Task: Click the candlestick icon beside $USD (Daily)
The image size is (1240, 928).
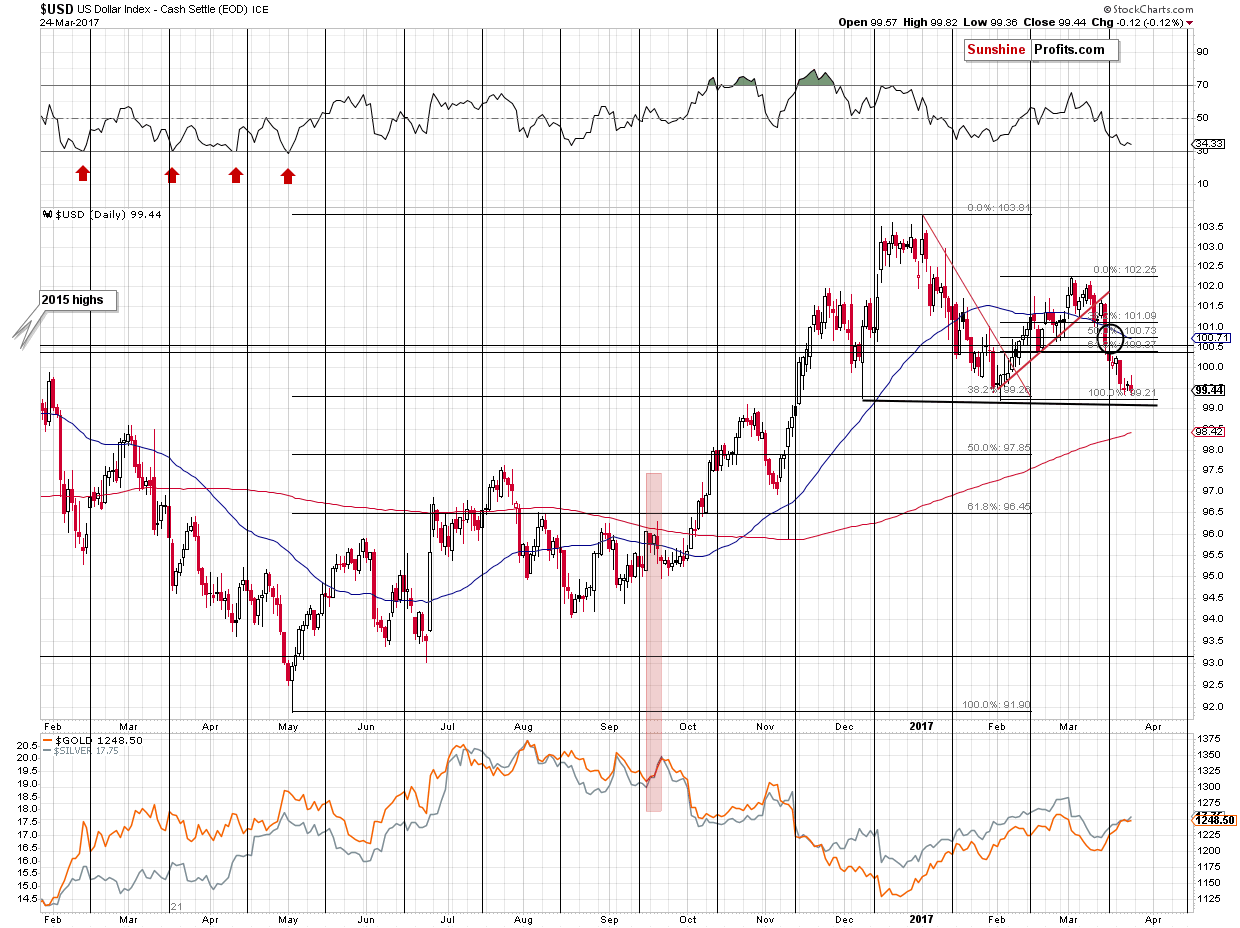Action: tap(46, 214)
